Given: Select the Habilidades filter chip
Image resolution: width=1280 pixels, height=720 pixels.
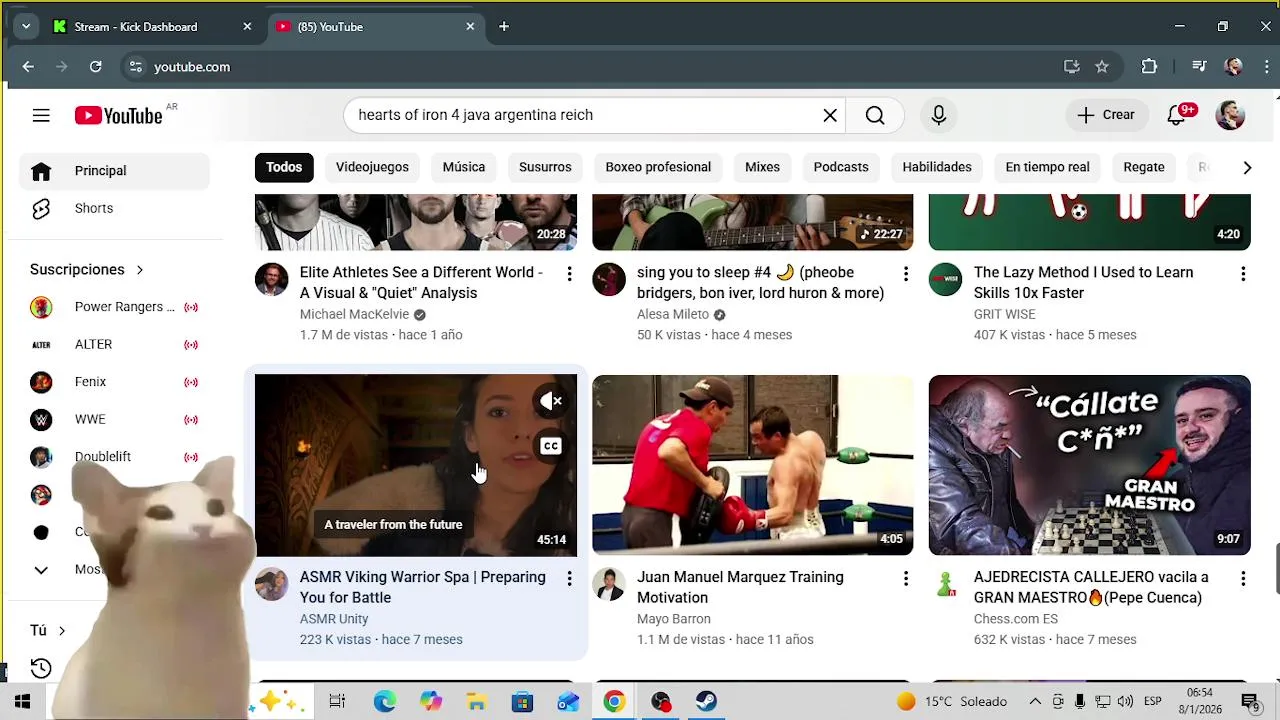Looking at the screenshot, I should (937, 167).
